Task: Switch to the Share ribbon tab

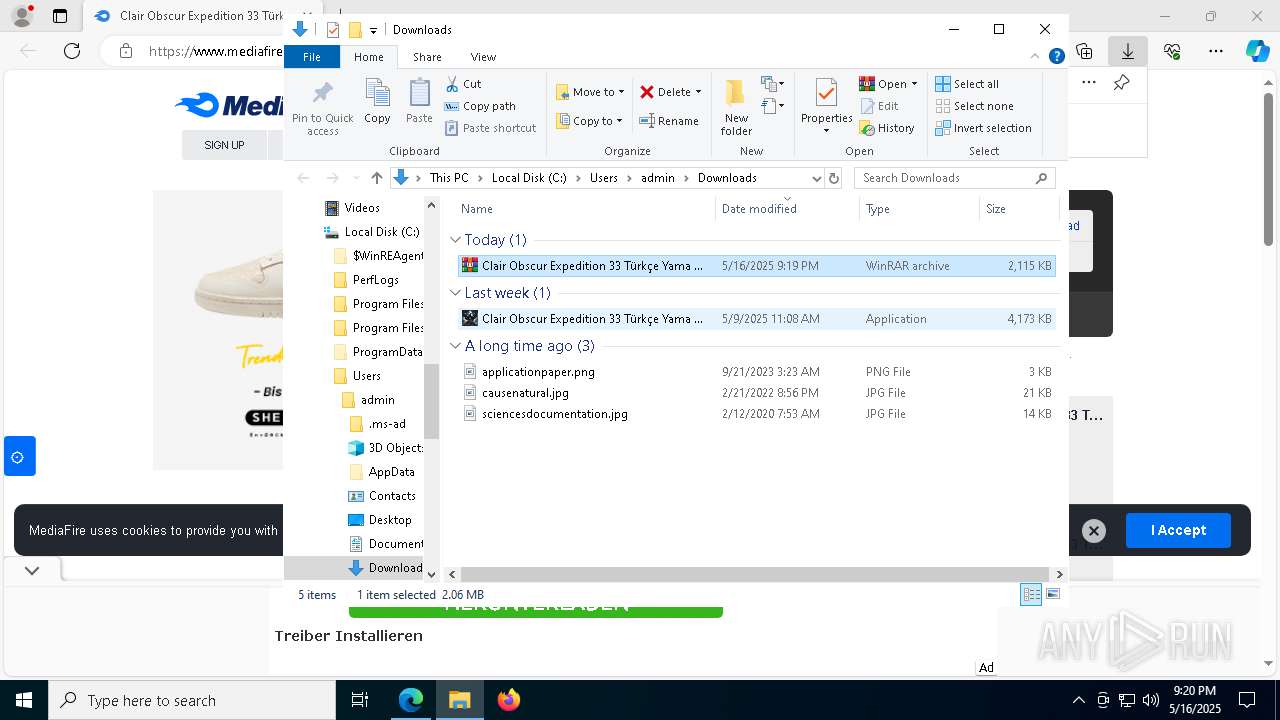Action: [x=427, y=57]
